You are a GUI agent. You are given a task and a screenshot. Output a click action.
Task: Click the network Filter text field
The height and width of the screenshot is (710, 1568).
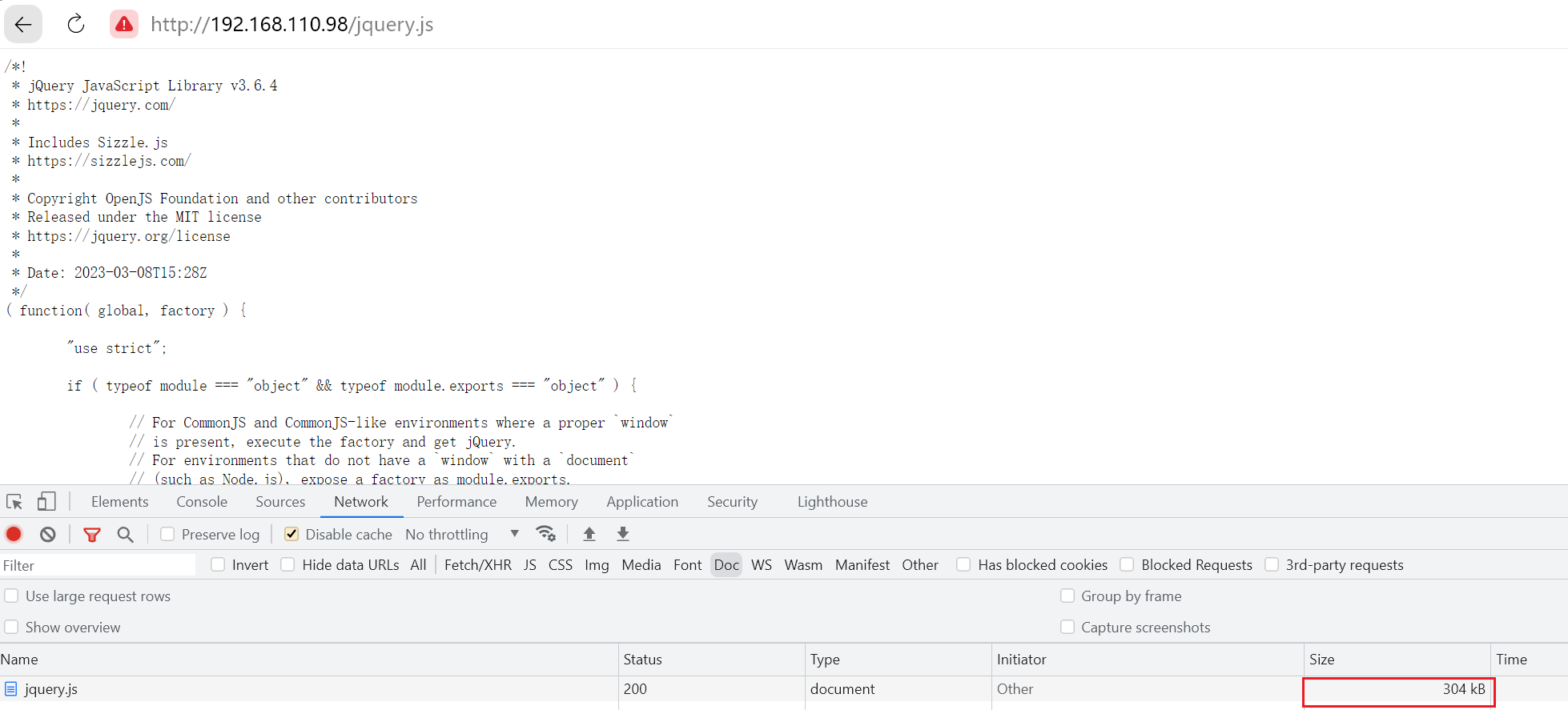coord(98,565)
